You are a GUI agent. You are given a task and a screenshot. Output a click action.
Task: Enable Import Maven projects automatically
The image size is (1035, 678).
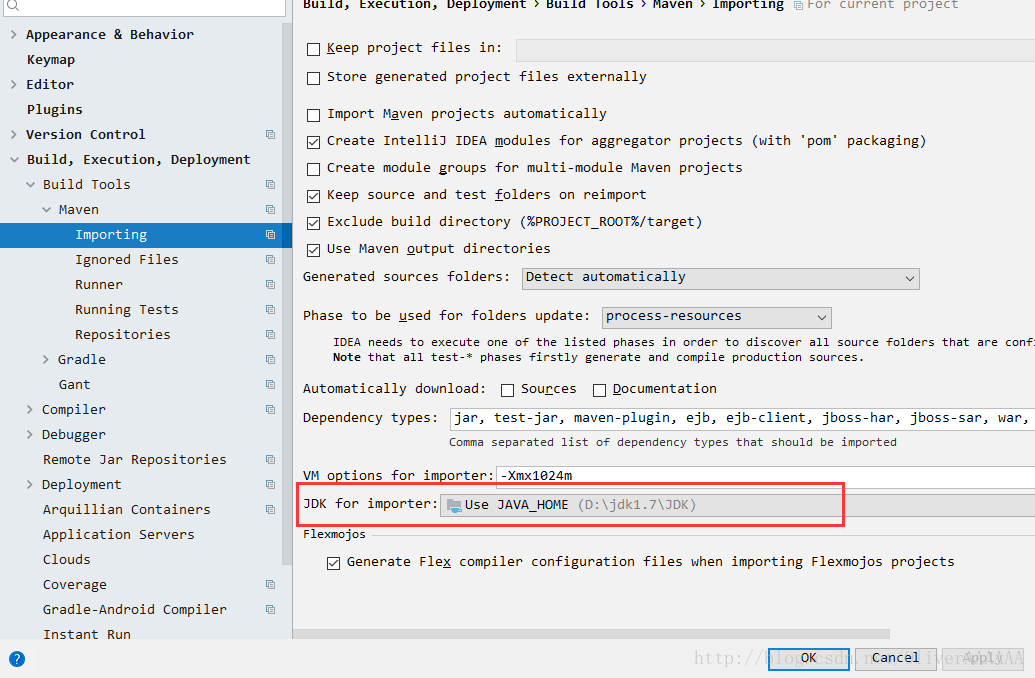[314, 116]
